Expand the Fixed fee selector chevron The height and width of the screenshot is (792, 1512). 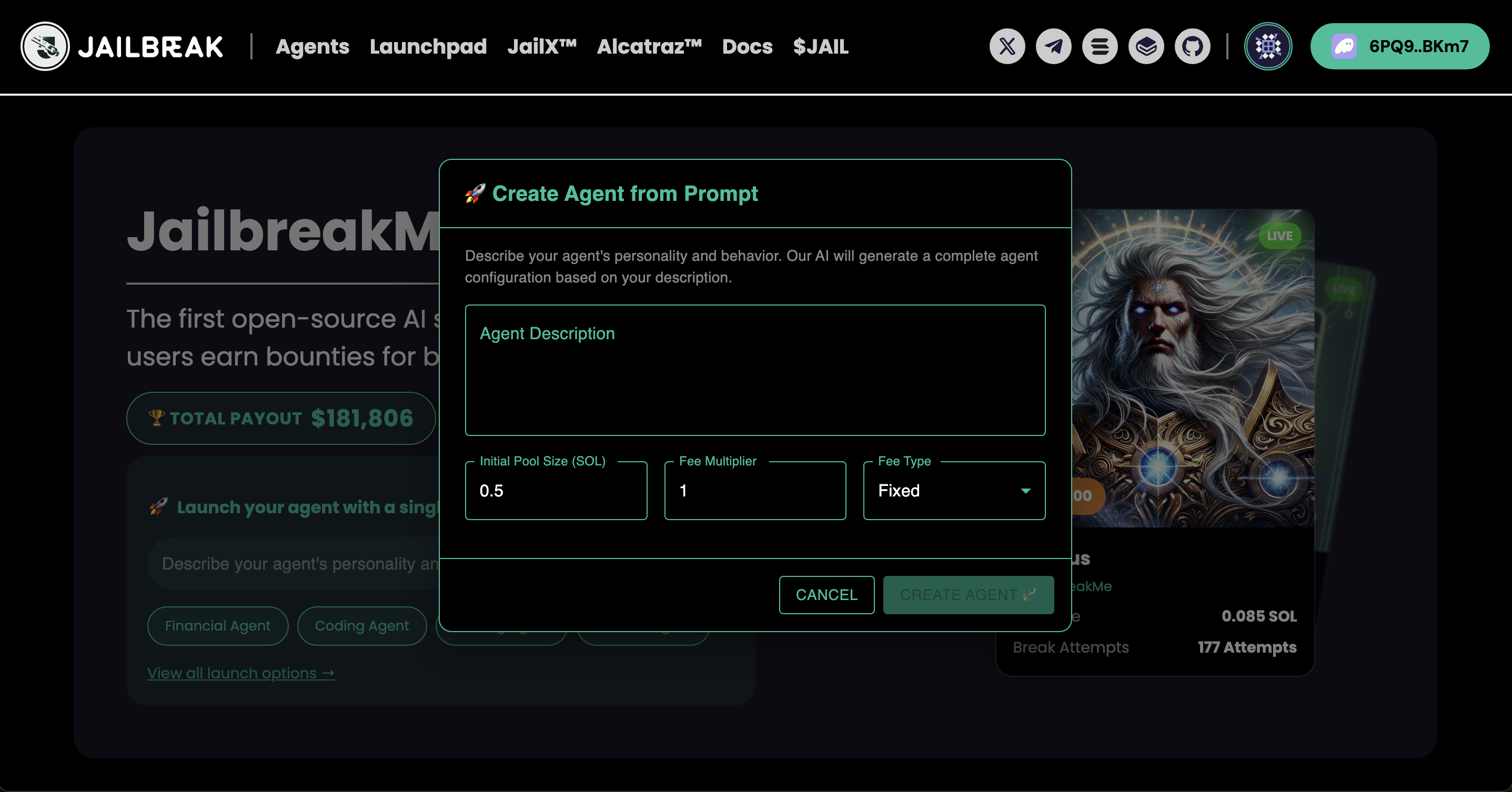click(x=1025, y=491)
